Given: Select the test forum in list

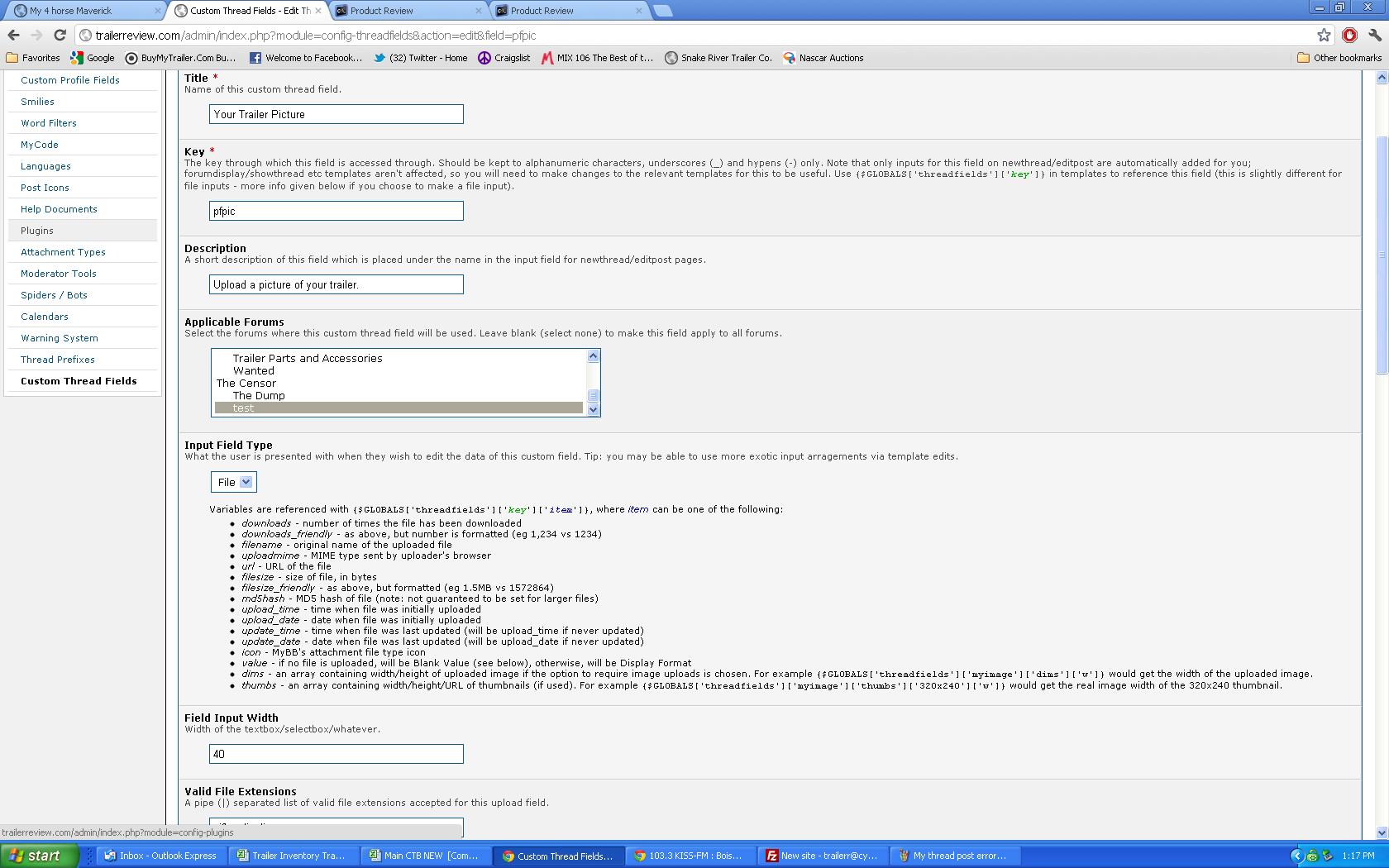Looking at the screenshot, I should [399, 408].
